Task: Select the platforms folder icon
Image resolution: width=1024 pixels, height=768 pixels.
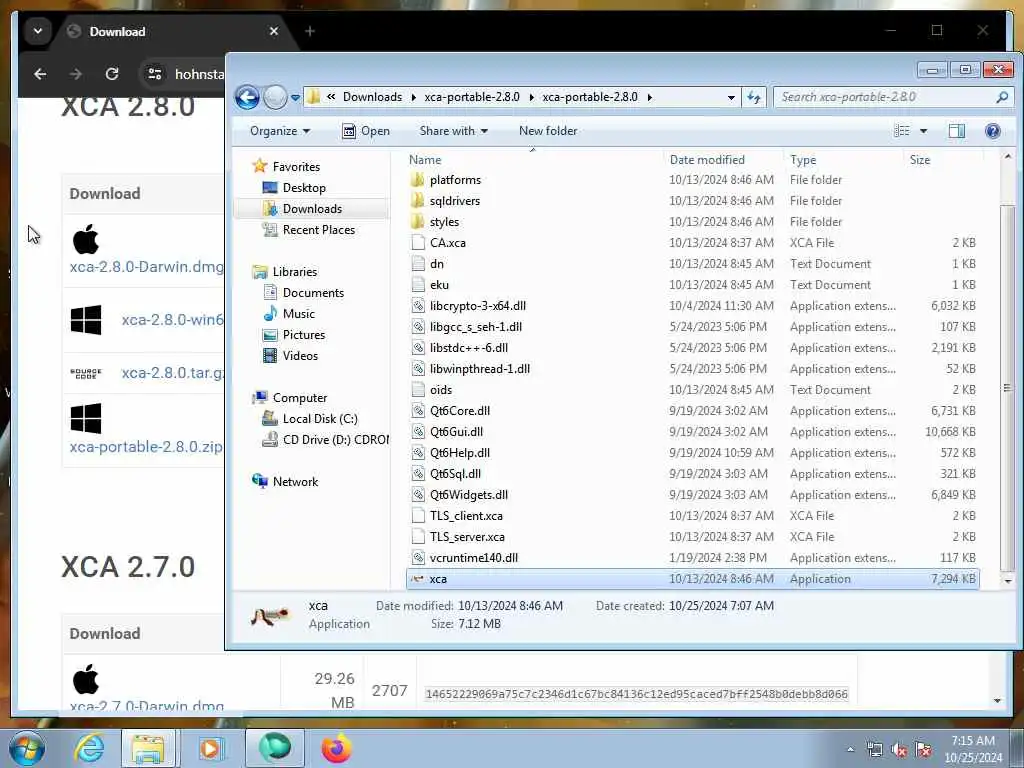Action: pyautogui.click(x=418, y=180)
